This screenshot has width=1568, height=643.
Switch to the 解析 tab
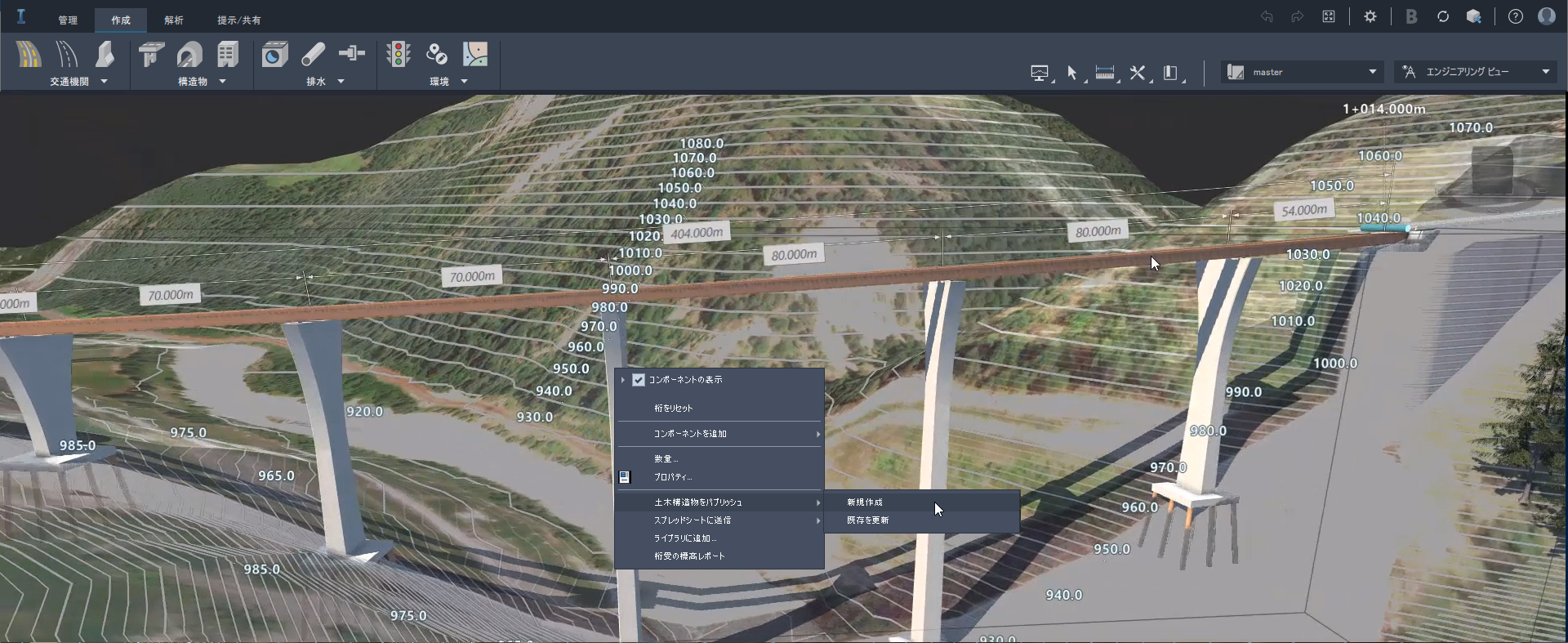coord(174,20)
